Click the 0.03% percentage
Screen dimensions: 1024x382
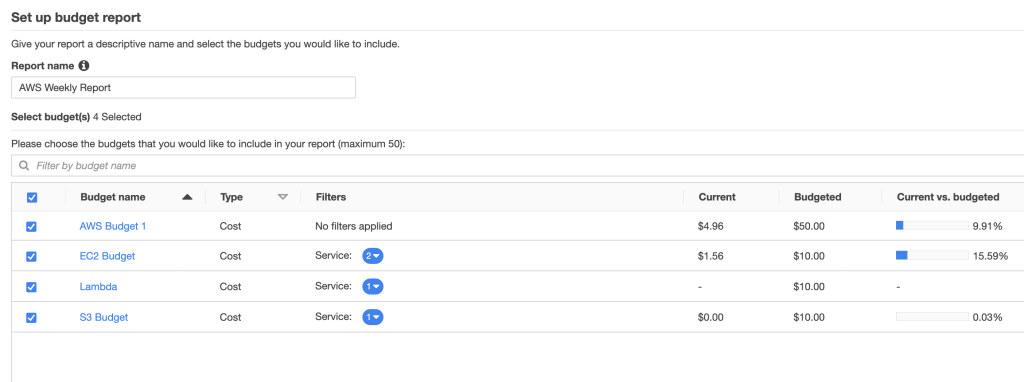click(987, 317)
